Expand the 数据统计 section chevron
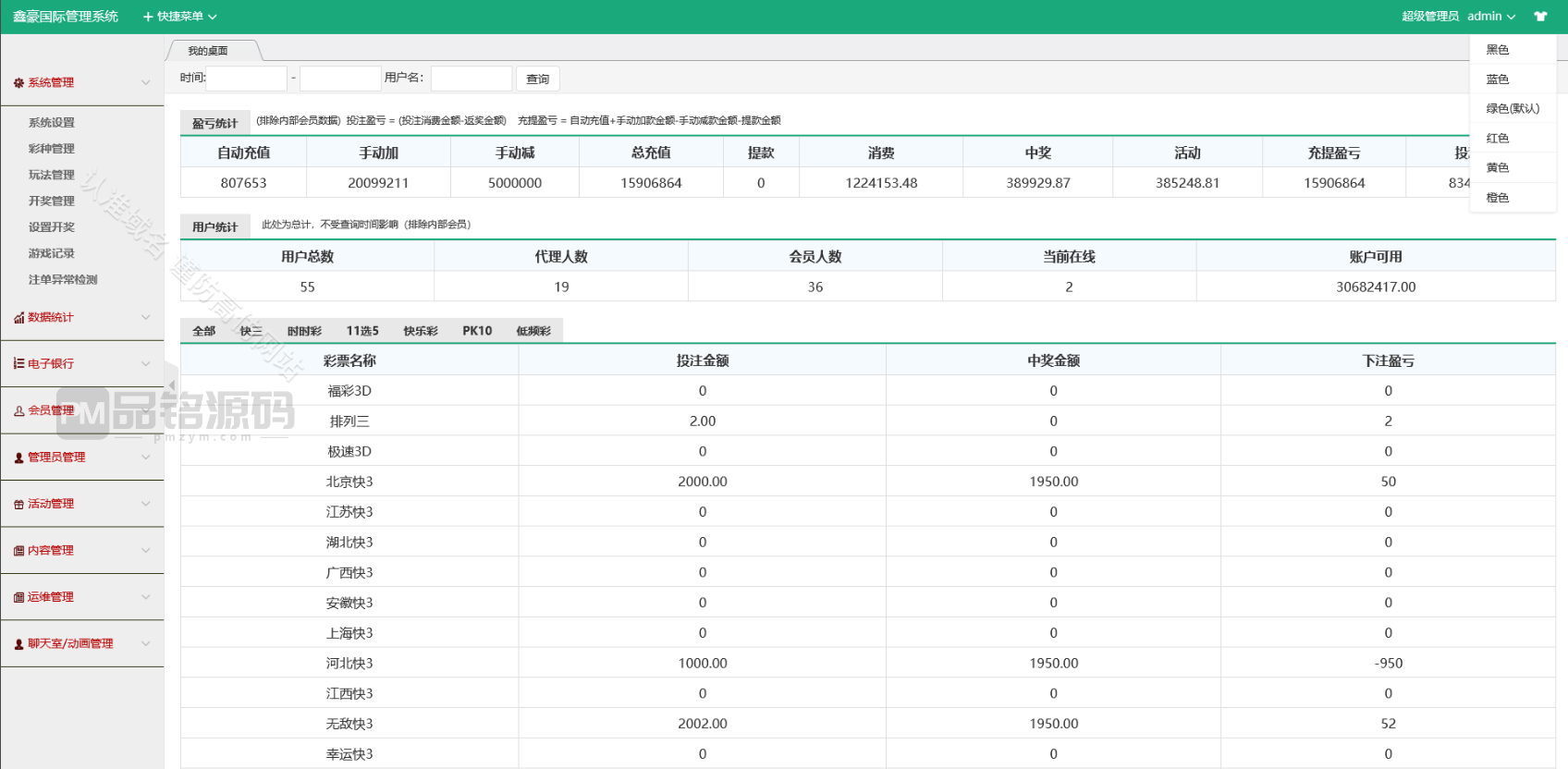1568x769 pixels. point(145,317)
